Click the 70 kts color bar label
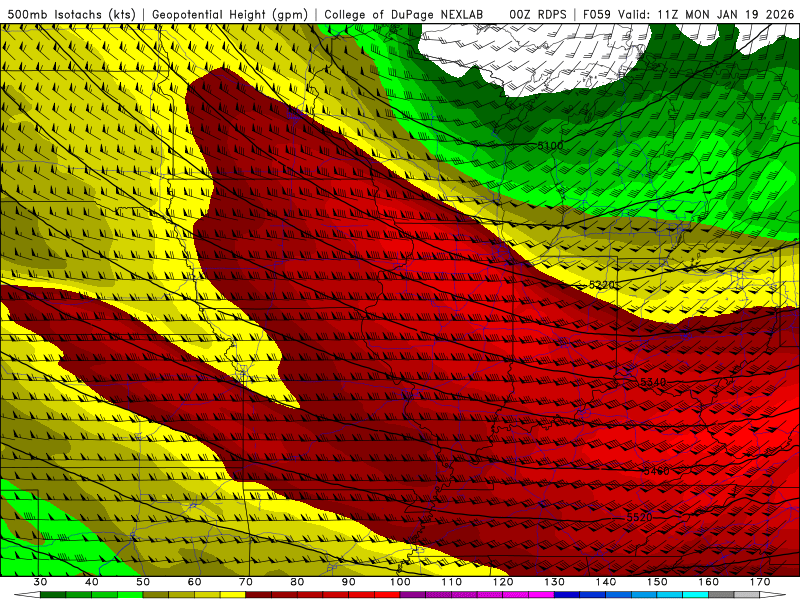 246,582
